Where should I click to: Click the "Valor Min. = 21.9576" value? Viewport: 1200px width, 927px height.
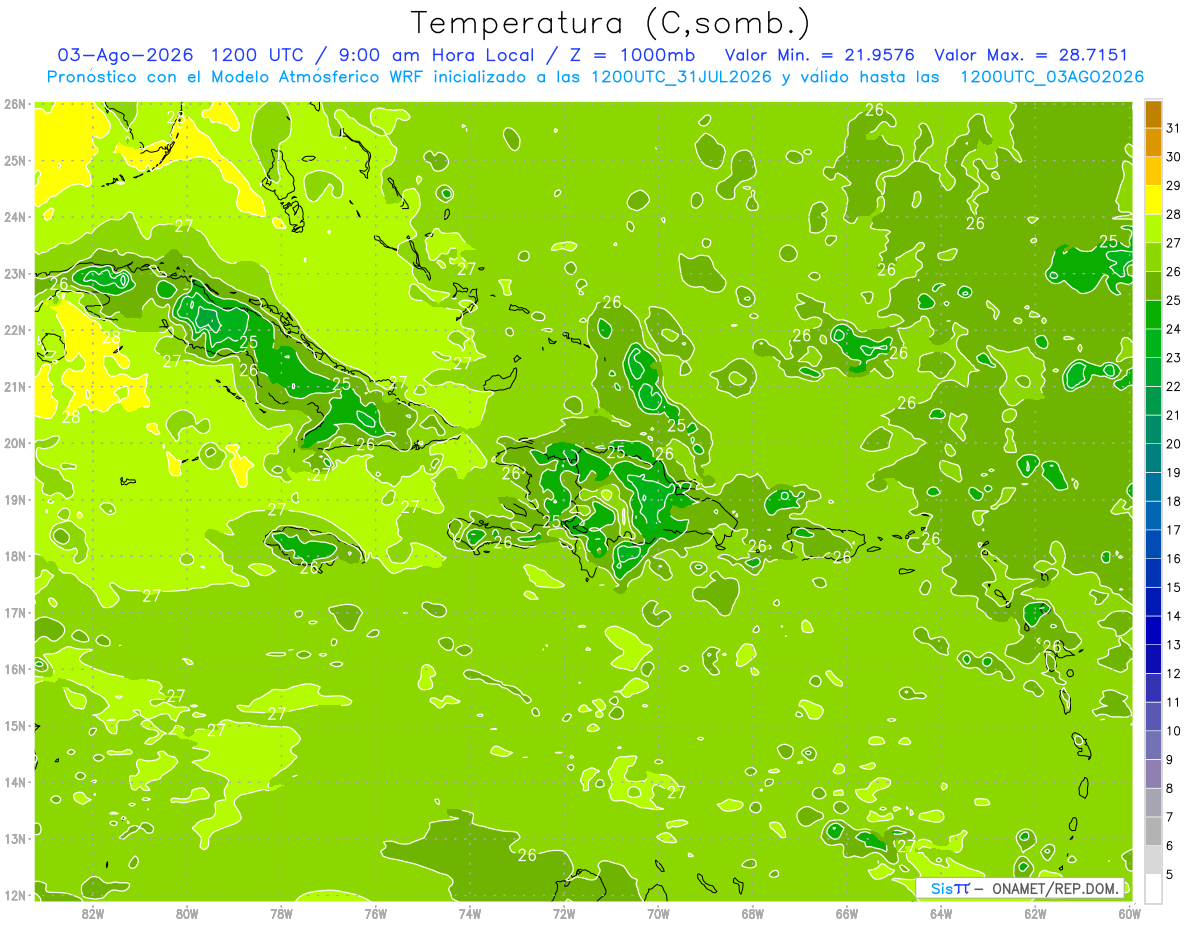point(821,55)
